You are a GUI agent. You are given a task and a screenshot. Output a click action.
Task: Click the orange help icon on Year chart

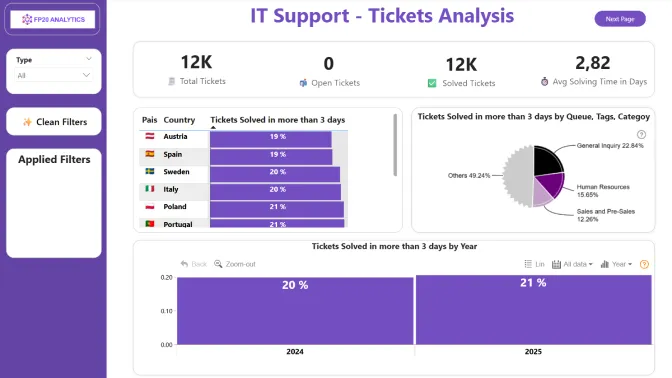[x=644, y=264]
